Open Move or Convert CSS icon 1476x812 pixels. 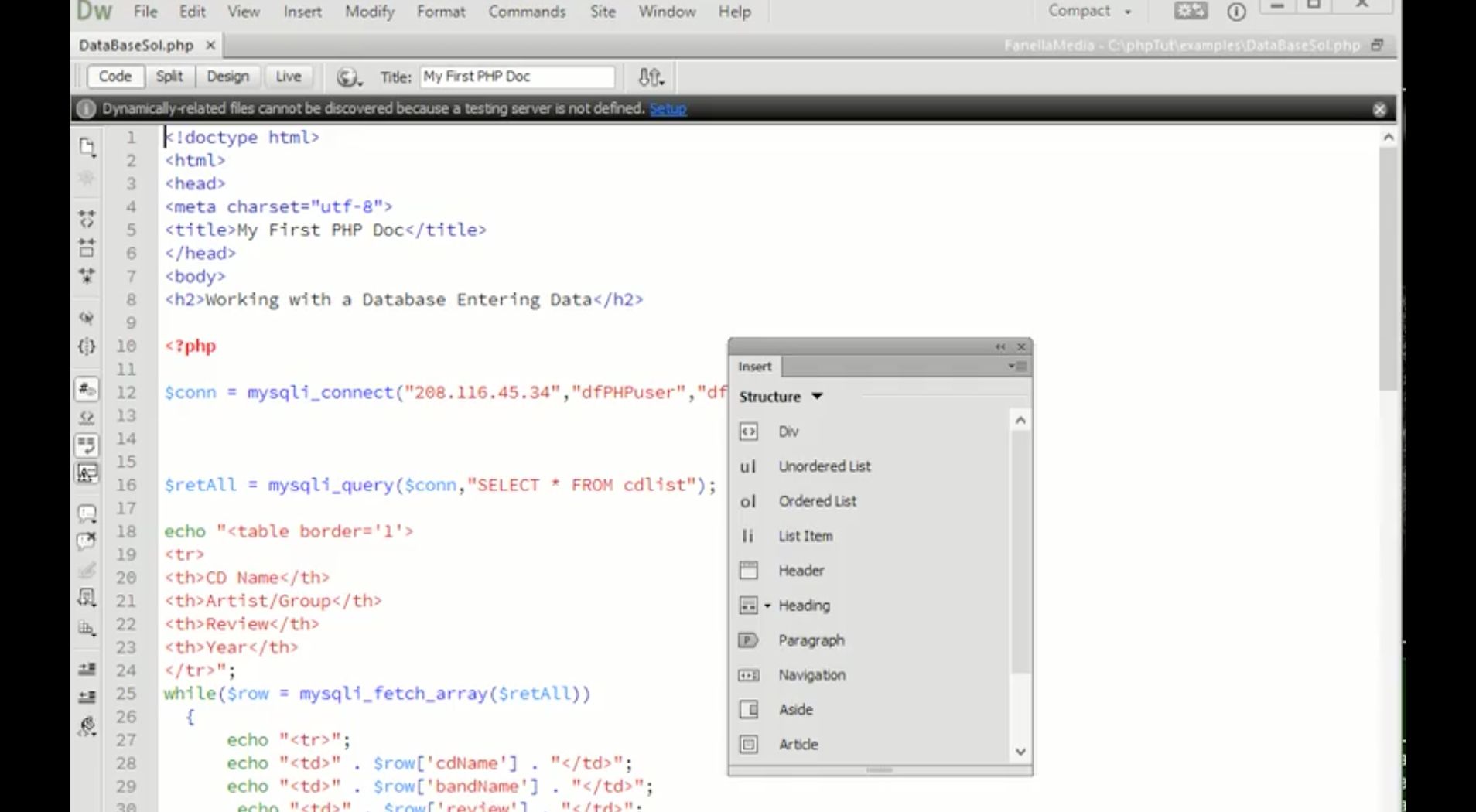(x=87, y=629)
